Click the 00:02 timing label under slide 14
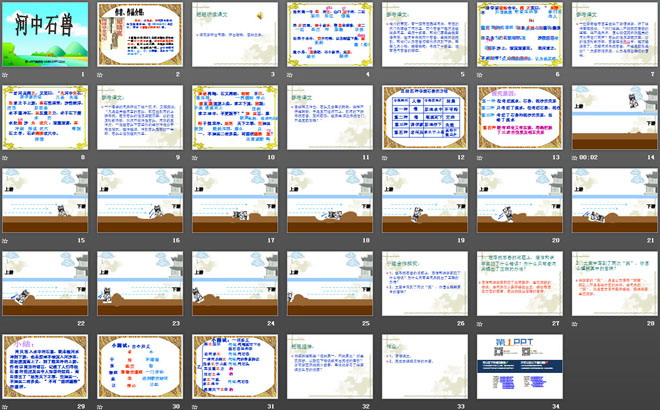The height and width of the screenshot is (410, 660). pos(586,157)
